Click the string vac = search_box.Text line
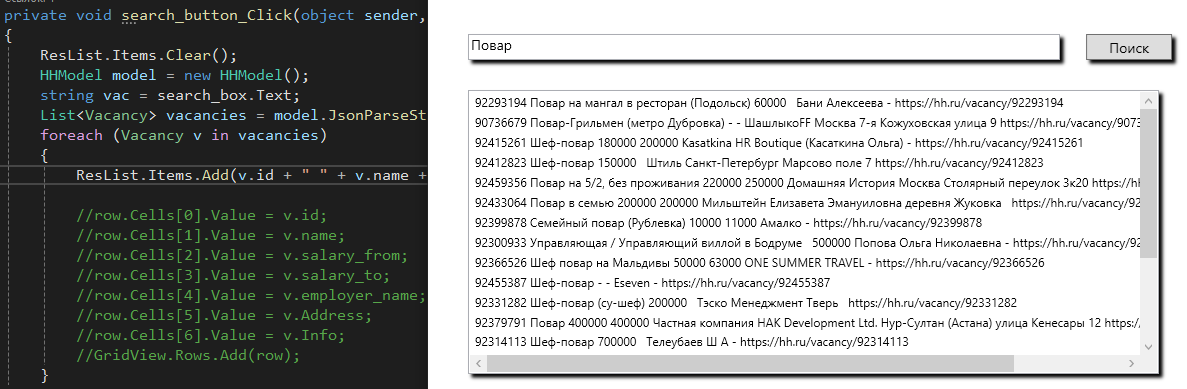Screen dimensions: 1187x389 tap(170, 95)
